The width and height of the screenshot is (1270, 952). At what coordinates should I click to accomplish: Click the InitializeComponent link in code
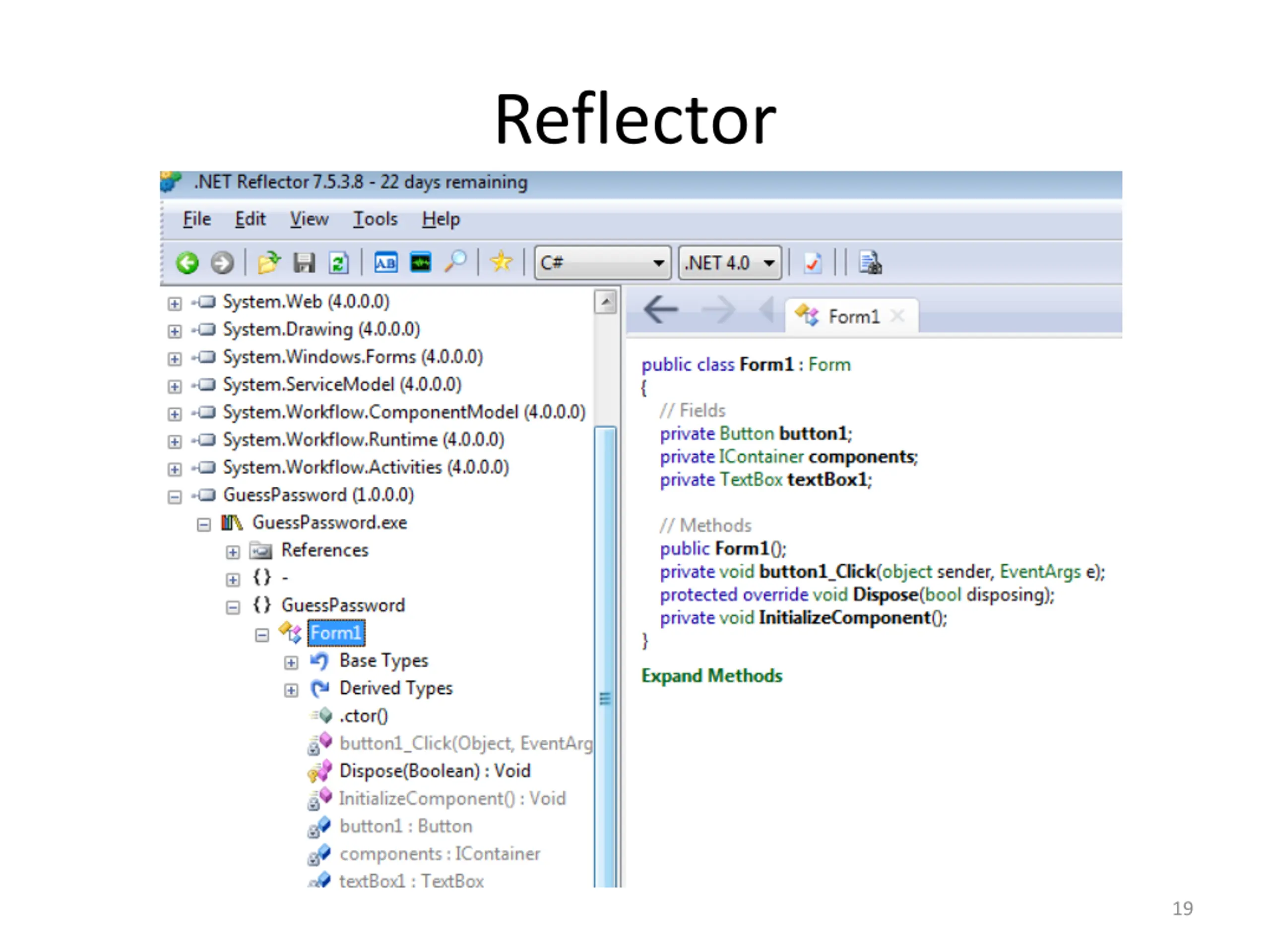coord(844,618)
